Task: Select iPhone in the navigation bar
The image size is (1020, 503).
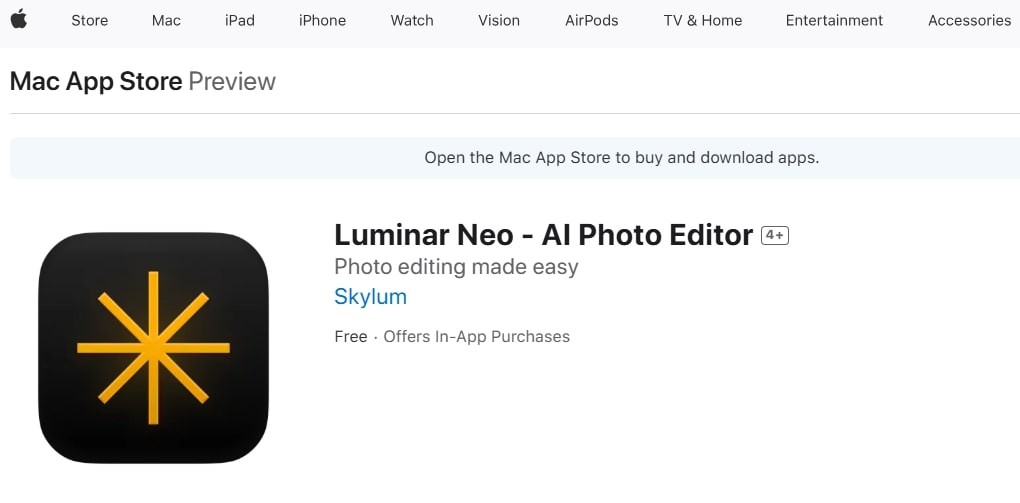Action: coord(322,20)
